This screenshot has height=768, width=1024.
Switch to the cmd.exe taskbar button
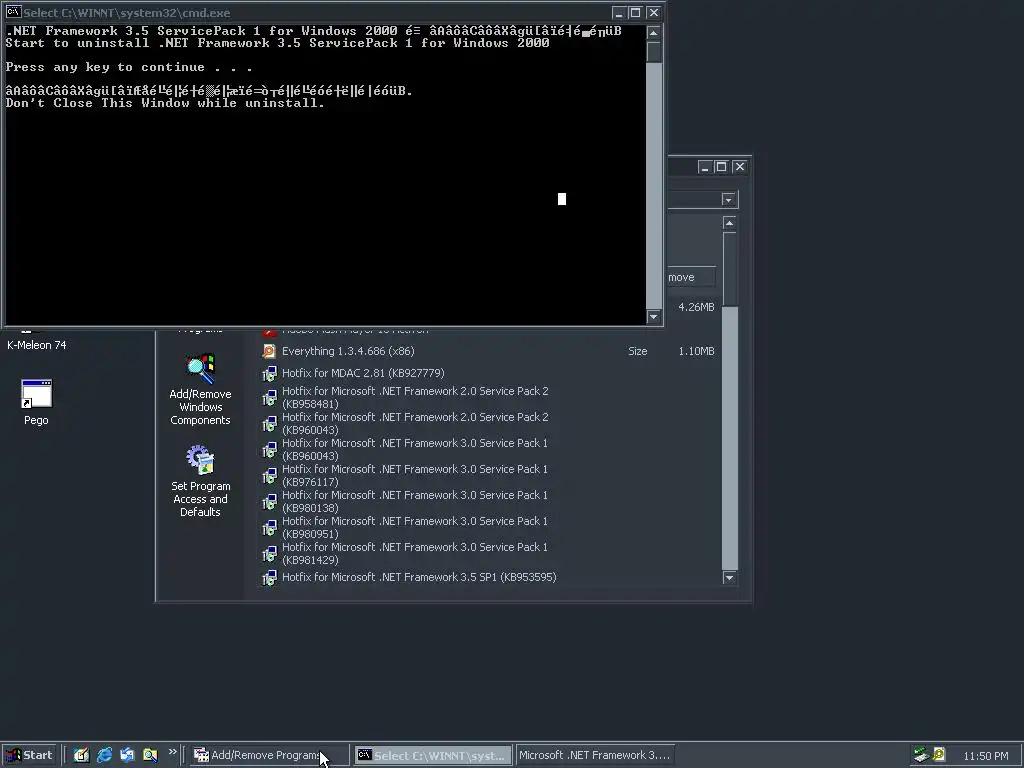[433, 756]
